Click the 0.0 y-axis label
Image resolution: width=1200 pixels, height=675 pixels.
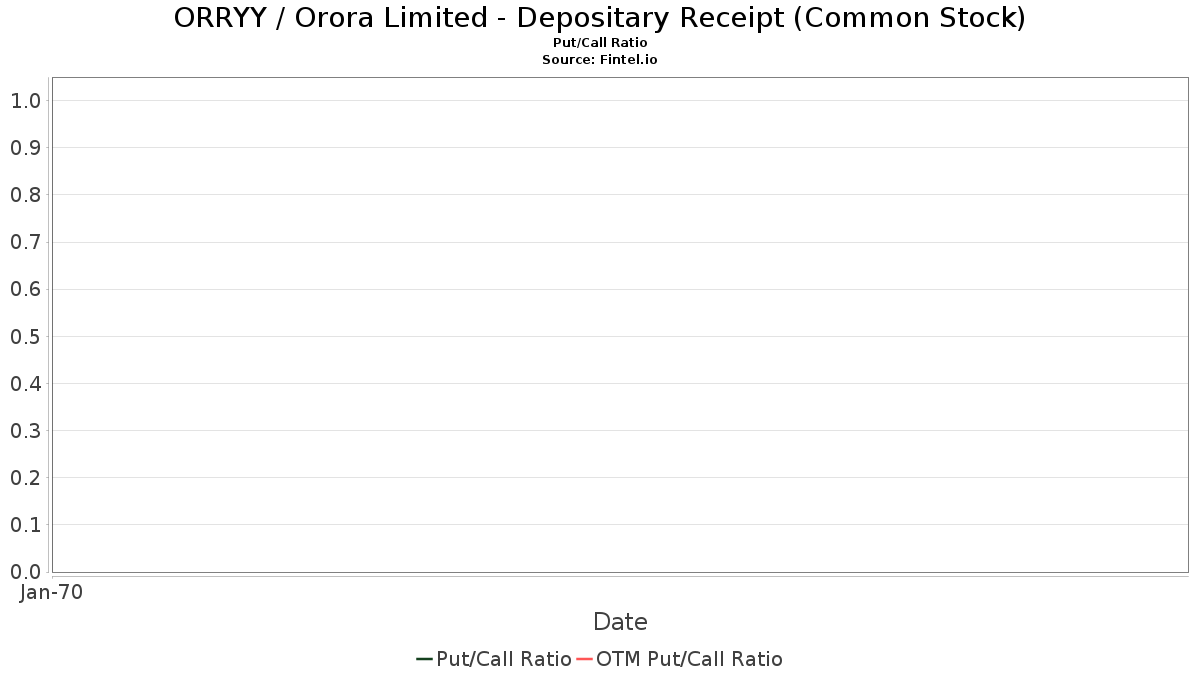[x=25, y=572]
